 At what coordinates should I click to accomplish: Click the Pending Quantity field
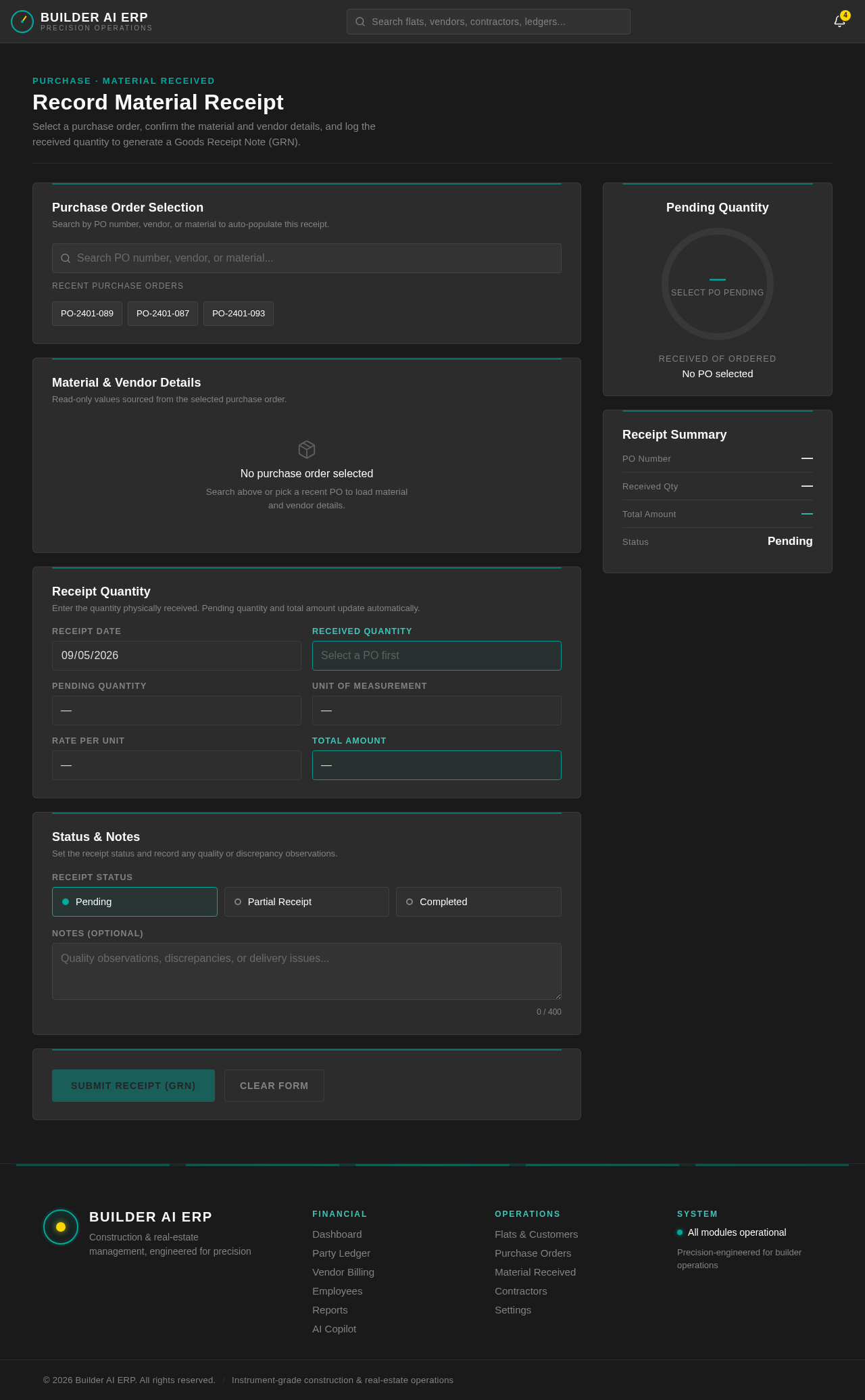176,710
